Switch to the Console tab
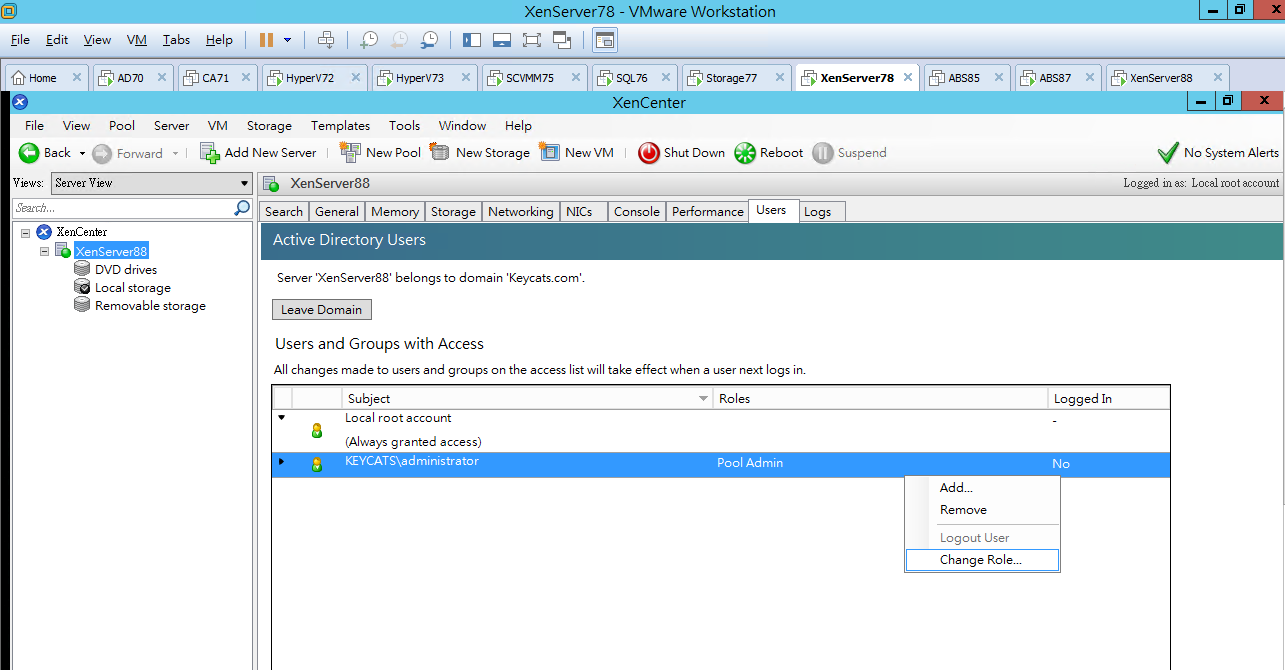The image size is (1286, 670). point(636,212)
